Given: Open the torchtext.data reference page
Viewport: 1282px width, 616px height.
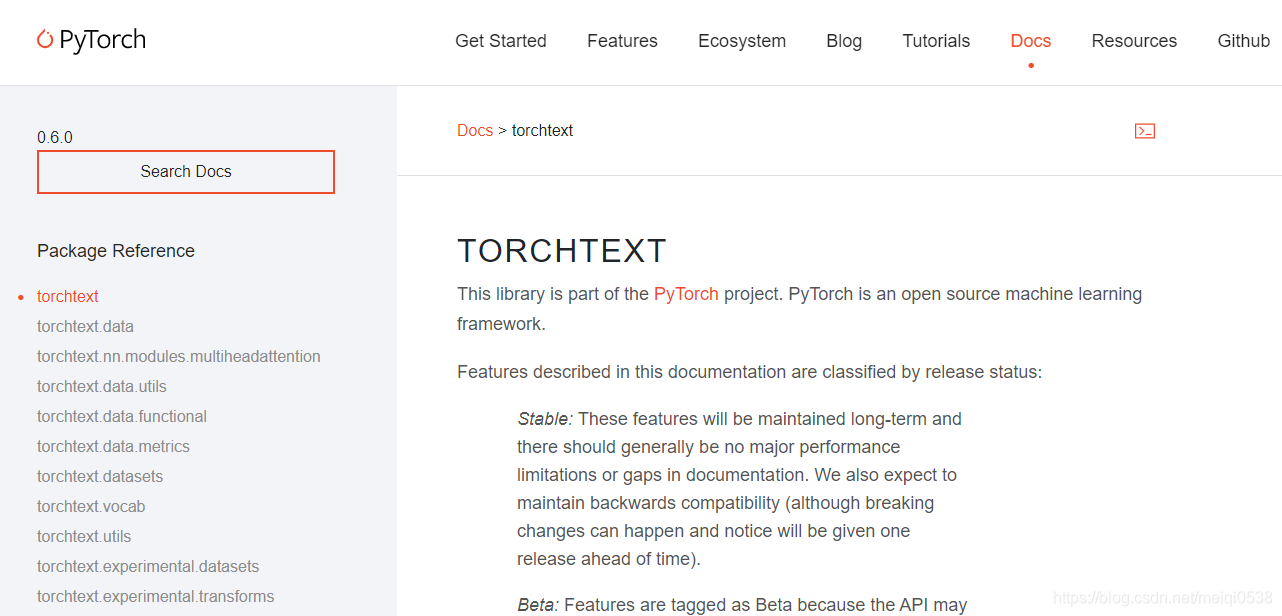Looking at the screenshot, I should pyautogui.click(x=85, y=326).
